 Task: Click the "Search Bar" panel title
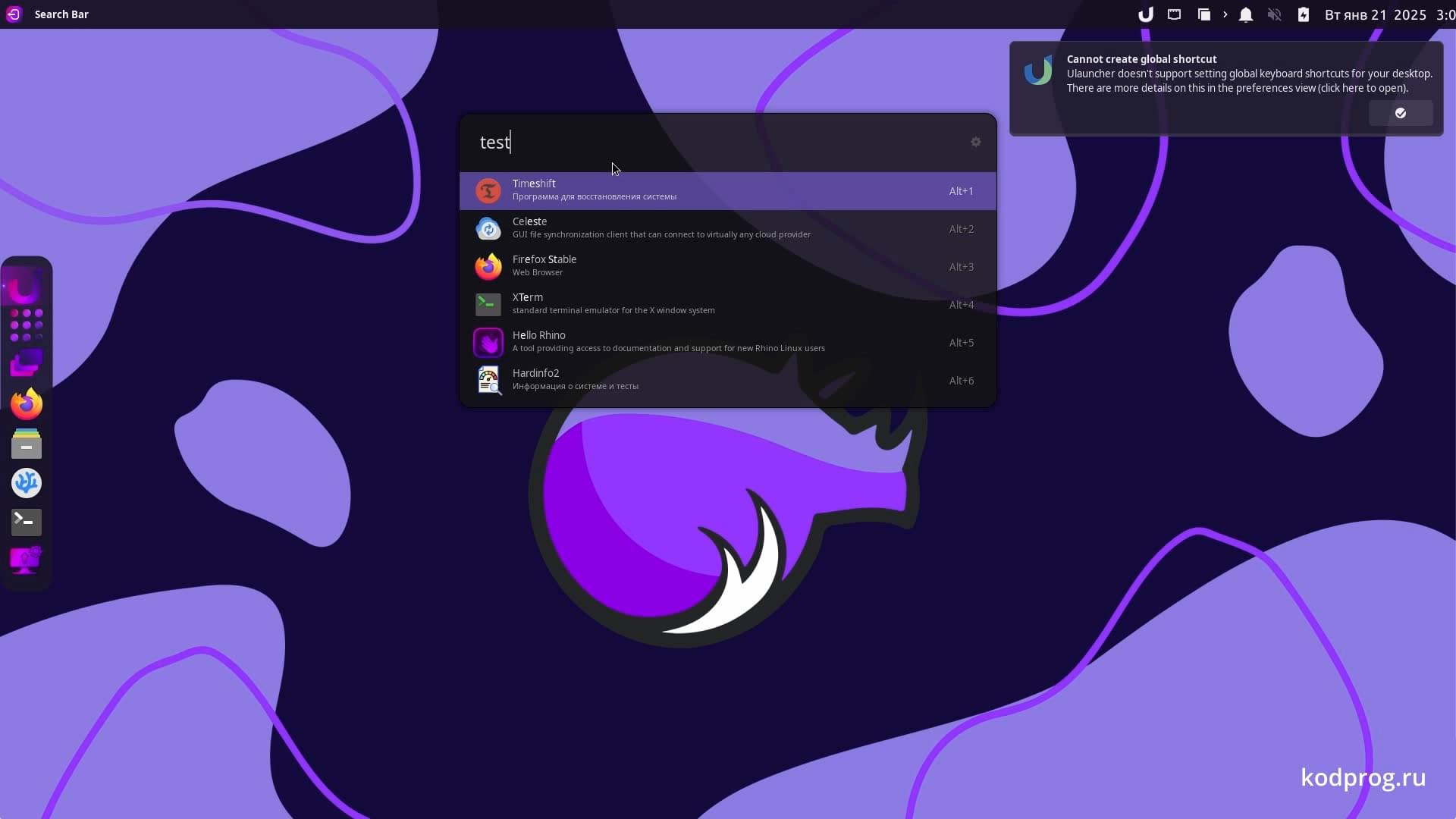point(61,14)
